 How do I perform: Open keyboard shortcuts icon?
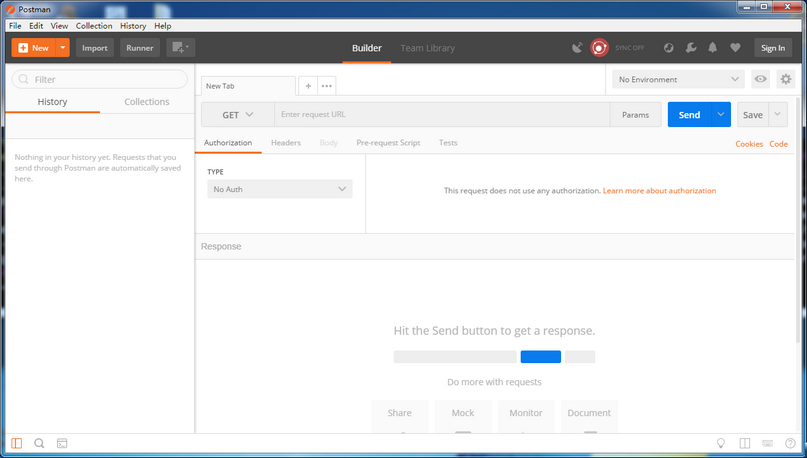(767, 443)
